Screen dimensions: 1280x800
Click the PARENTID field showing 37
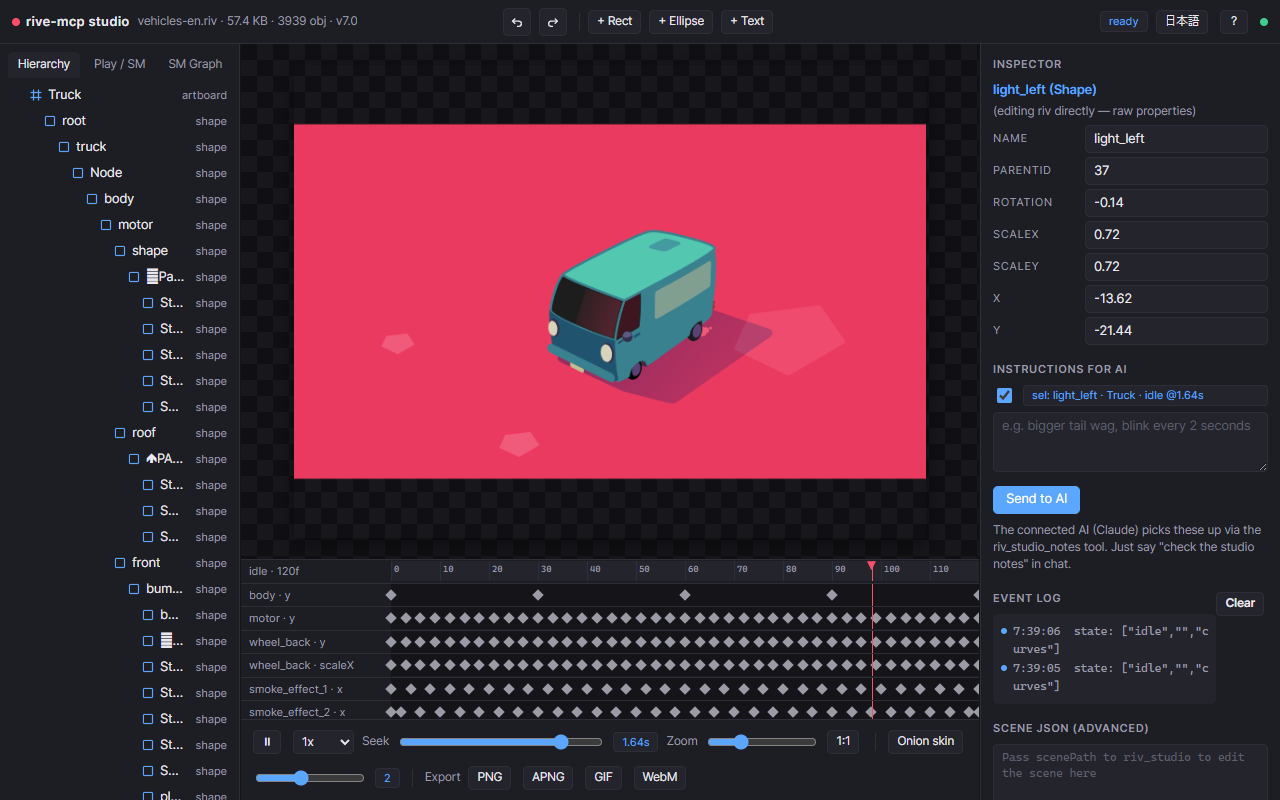click(x=1176, y=171)
